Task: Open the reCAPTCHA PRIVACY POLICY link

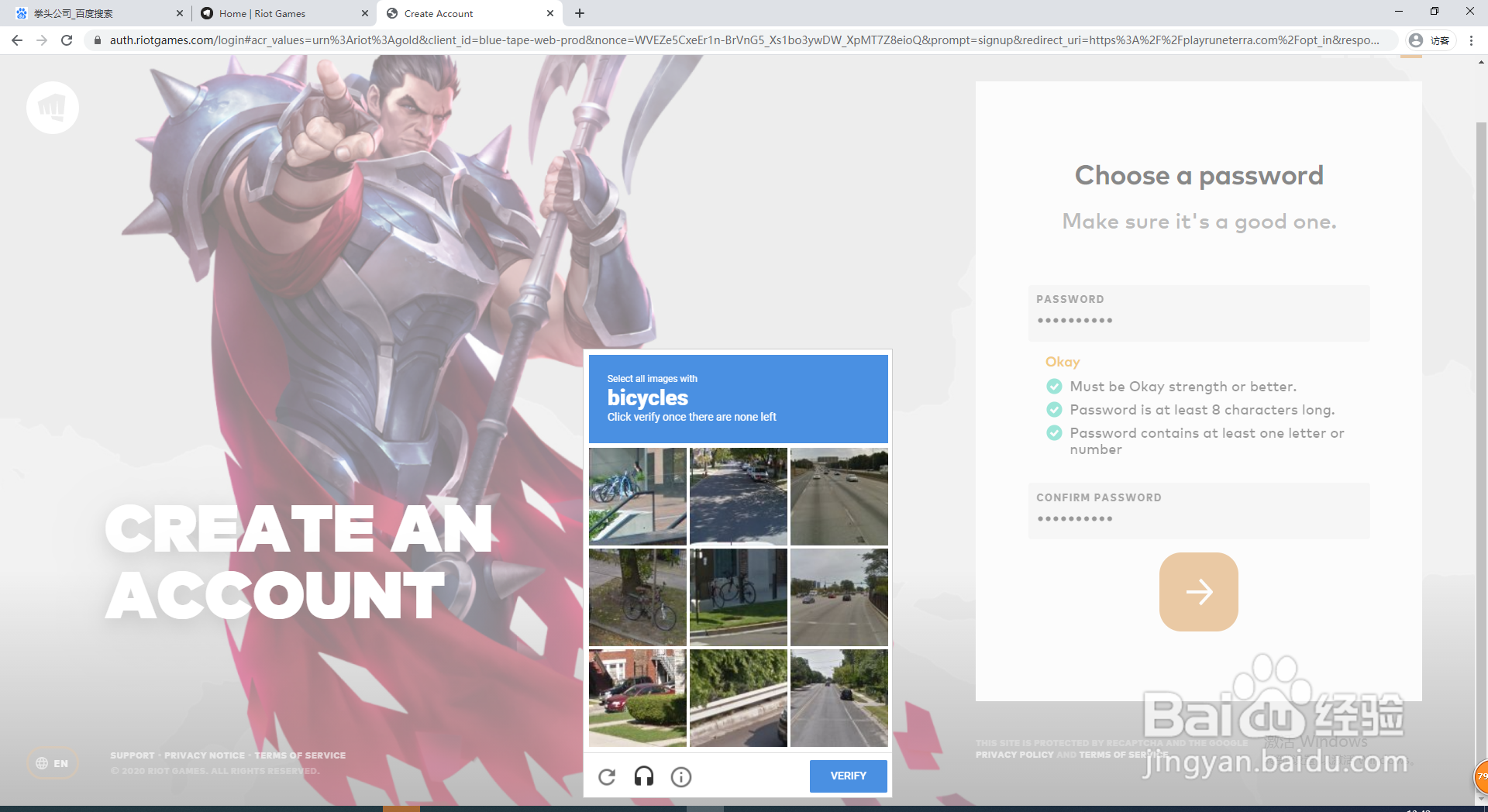Action: (x=1014, y=755)
